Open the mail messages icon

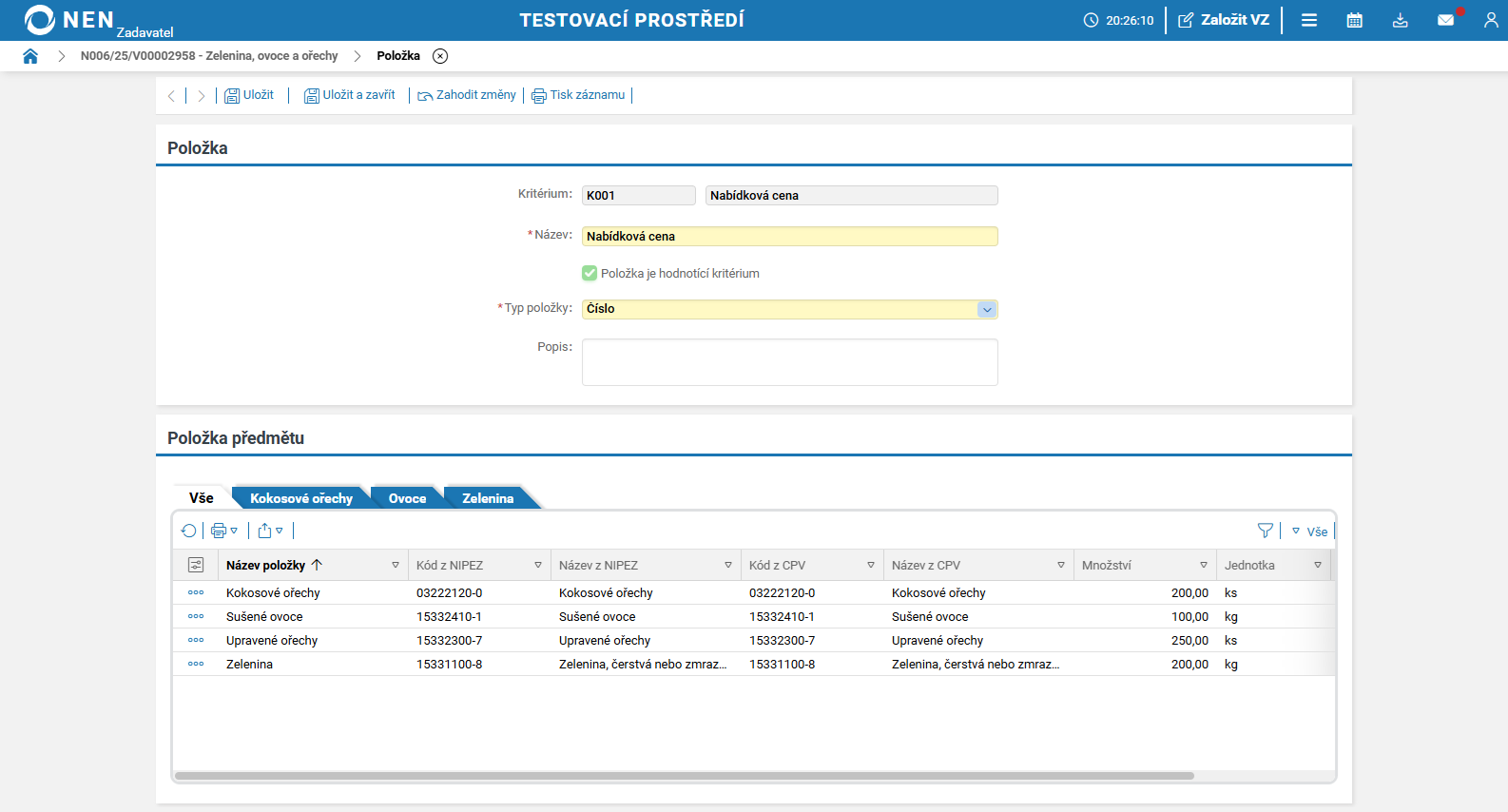coord(1445,20)
